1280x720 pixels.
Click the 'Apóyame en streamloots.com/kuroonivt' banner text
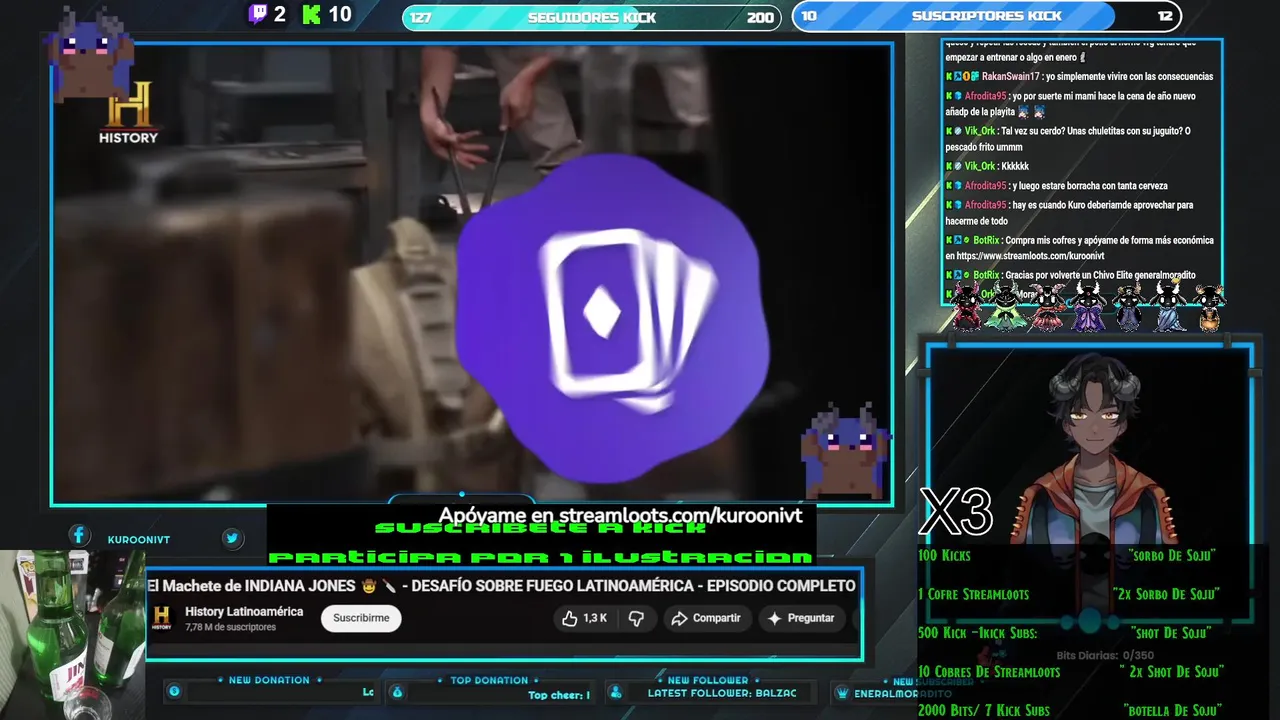point(620,515)
